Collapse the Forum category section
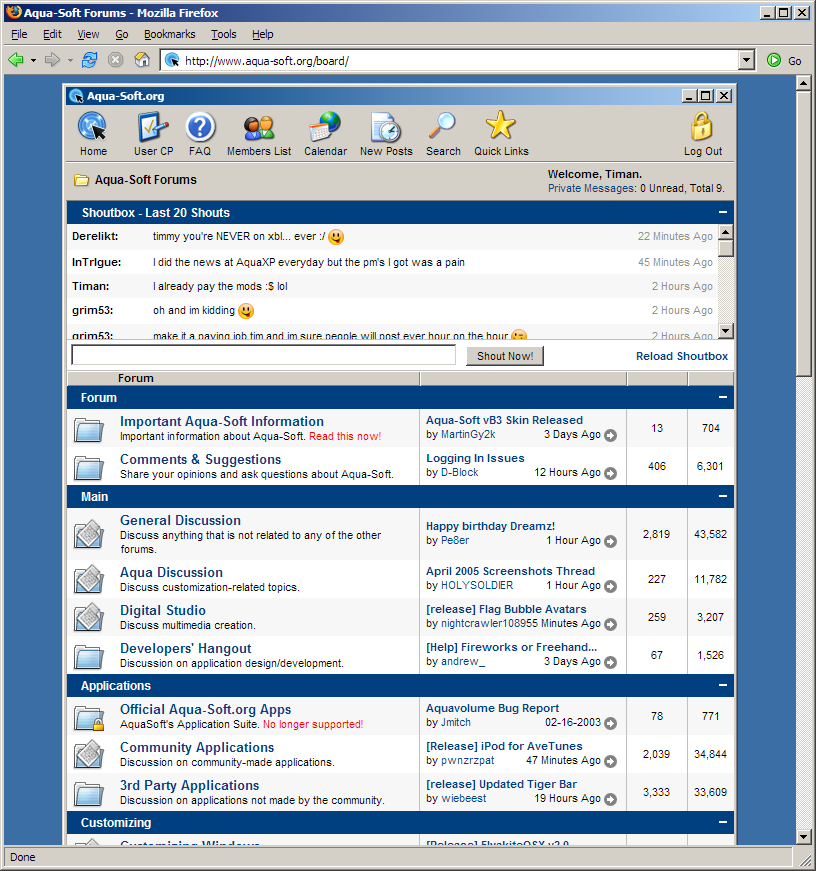Image resolution: width=816 pixels, height=871 pixels. coord(723,397)
